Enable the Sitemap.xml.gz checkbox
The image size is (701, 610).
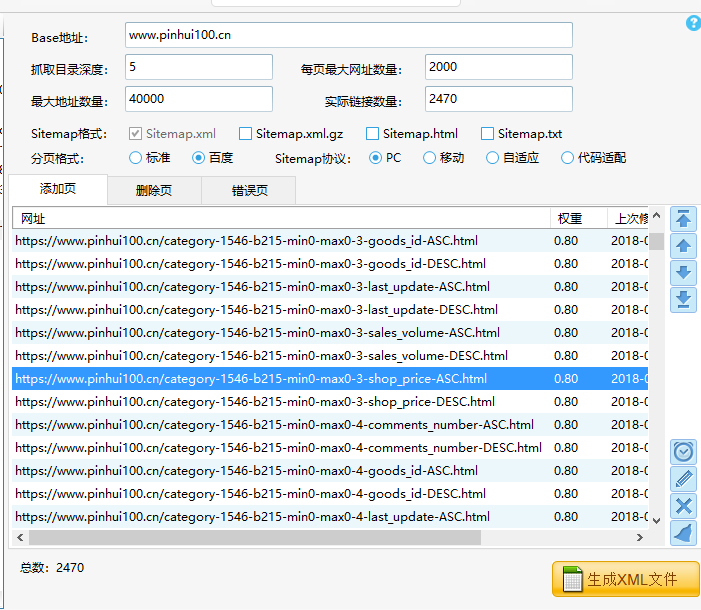tap(246, 134)
